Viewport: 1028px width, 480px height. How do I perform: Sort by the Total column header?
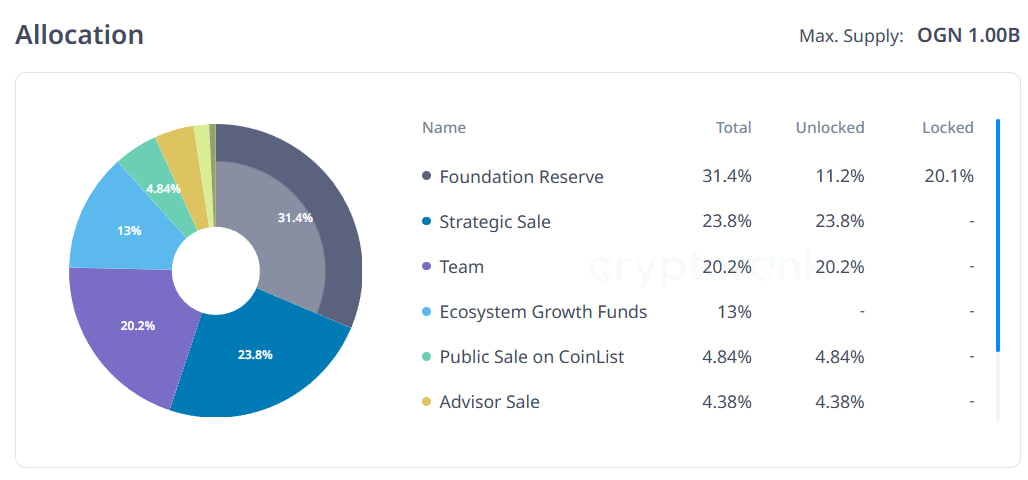(x=733, y=128)
